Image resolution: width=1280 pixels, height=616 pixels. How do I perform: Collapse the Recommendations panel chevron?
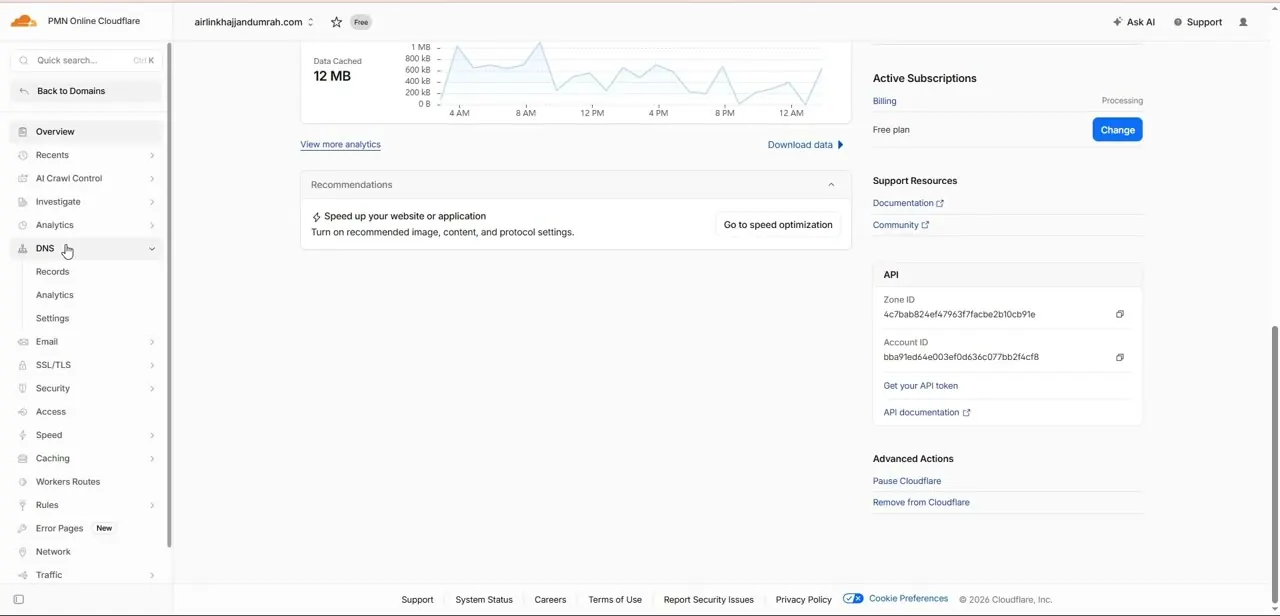click(831, 185)
